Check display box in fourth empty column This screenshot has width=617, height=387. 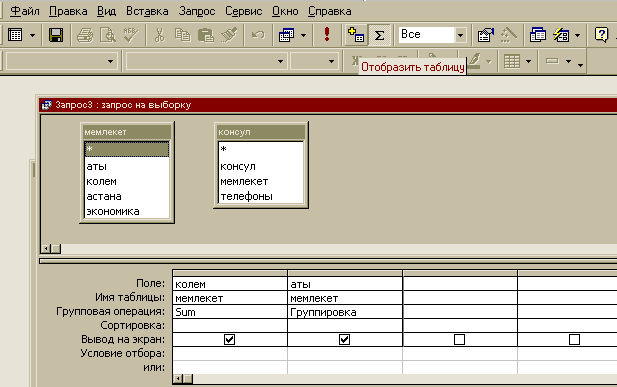pyautogui.click(x=574, y=339)
